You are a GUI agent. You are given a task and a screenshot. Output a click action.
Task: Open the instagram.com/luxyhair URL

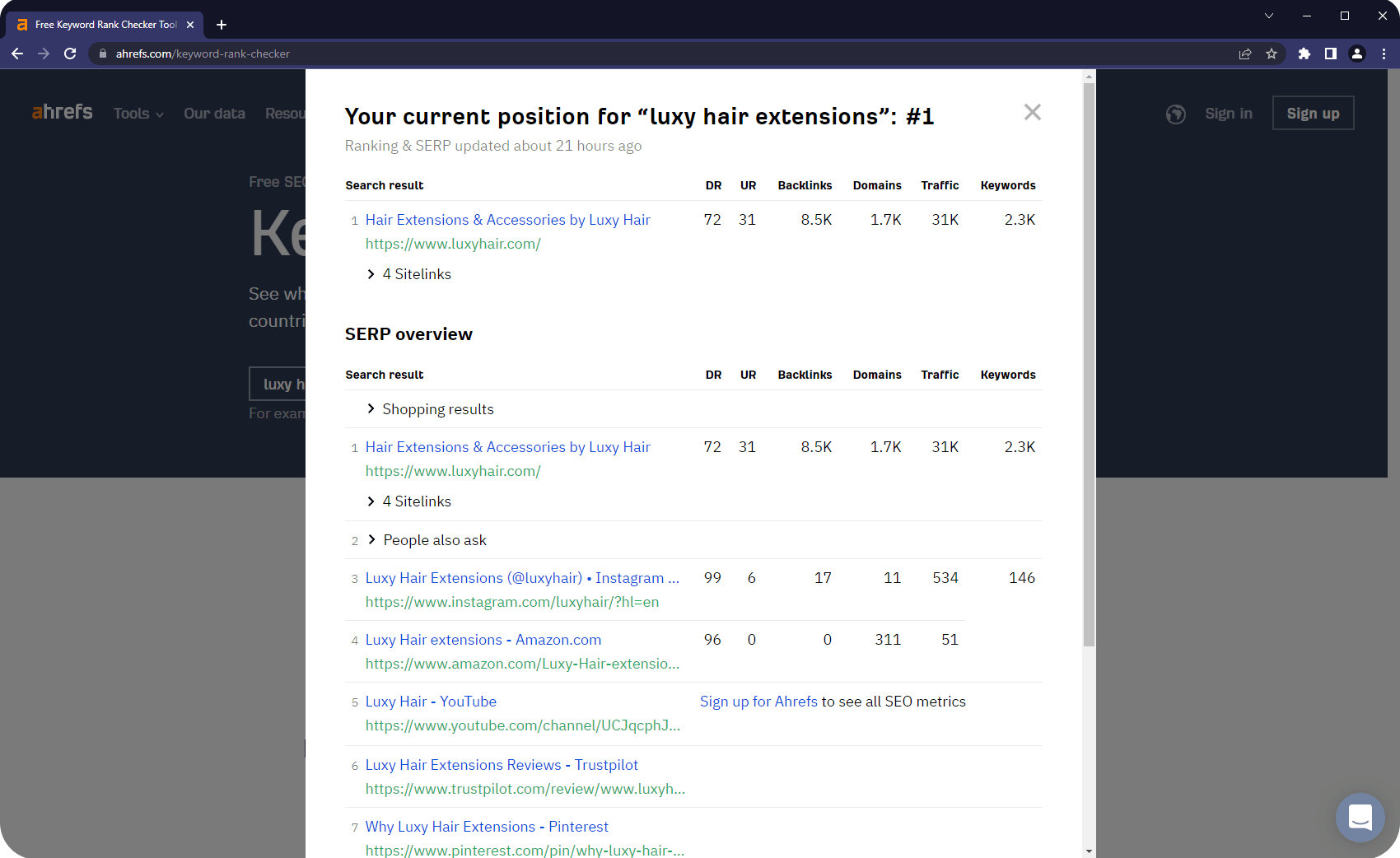click(512, 602)
